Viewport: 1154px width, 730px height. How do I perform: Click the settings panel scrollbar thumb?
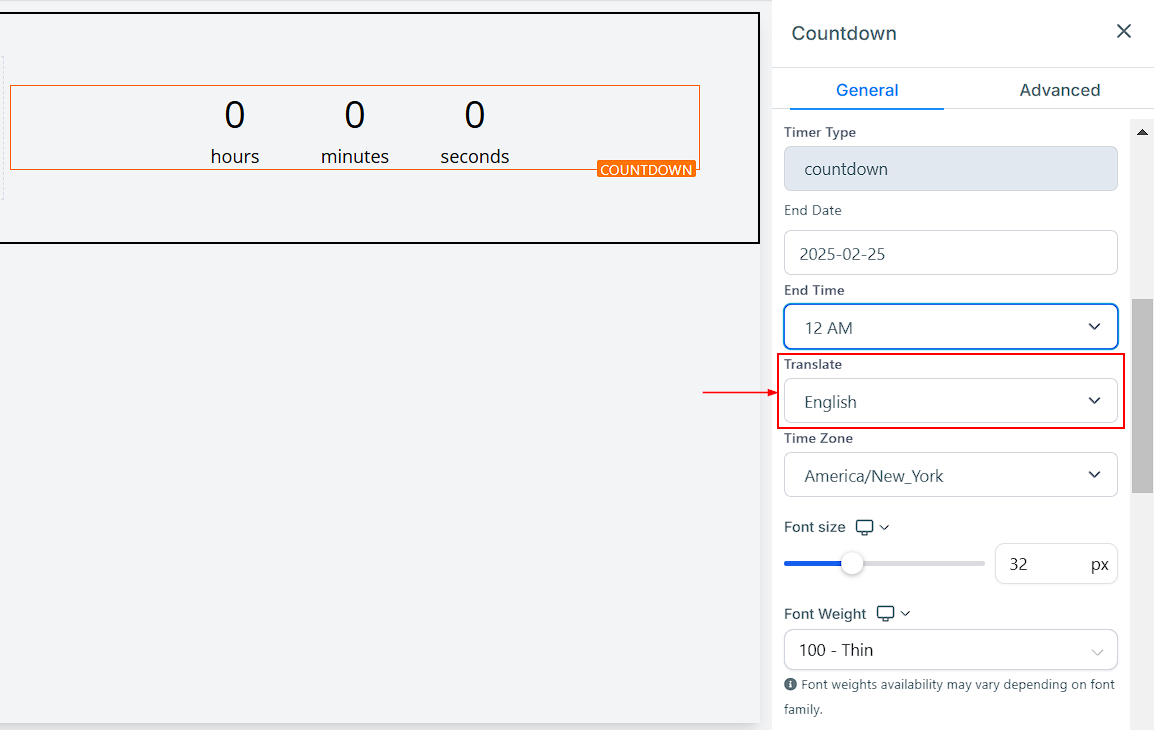point(1142,395)
